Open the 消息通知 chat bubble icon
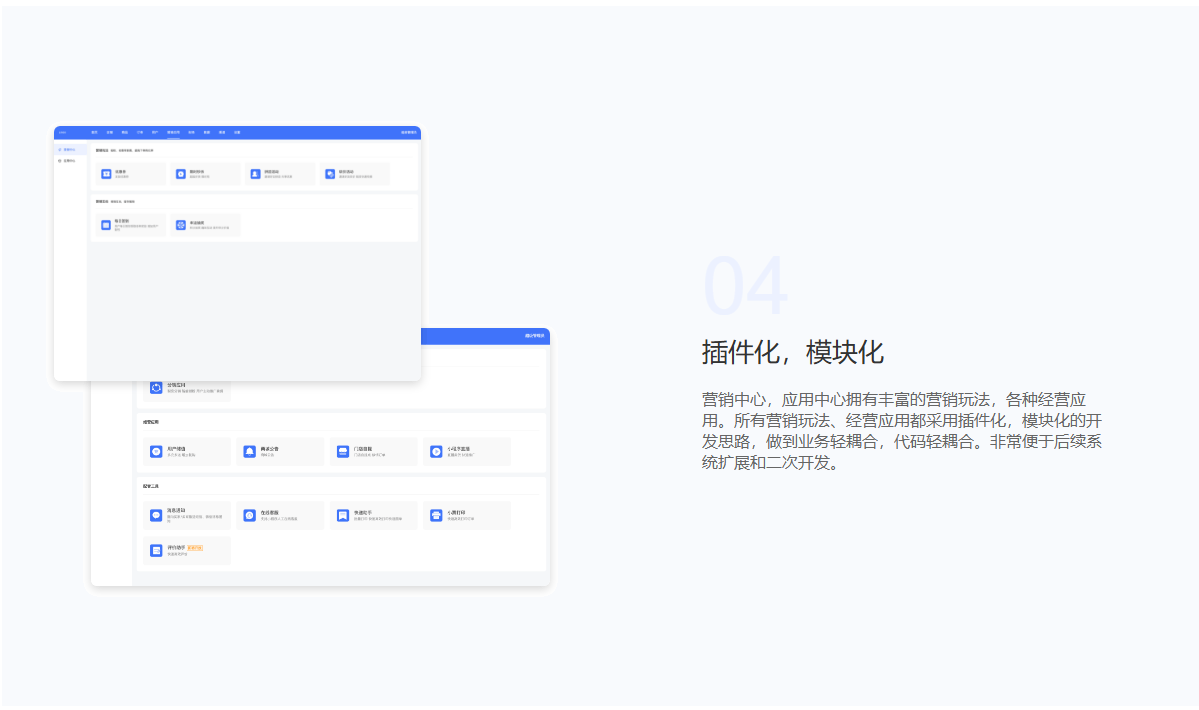 (x=156, y=516)
